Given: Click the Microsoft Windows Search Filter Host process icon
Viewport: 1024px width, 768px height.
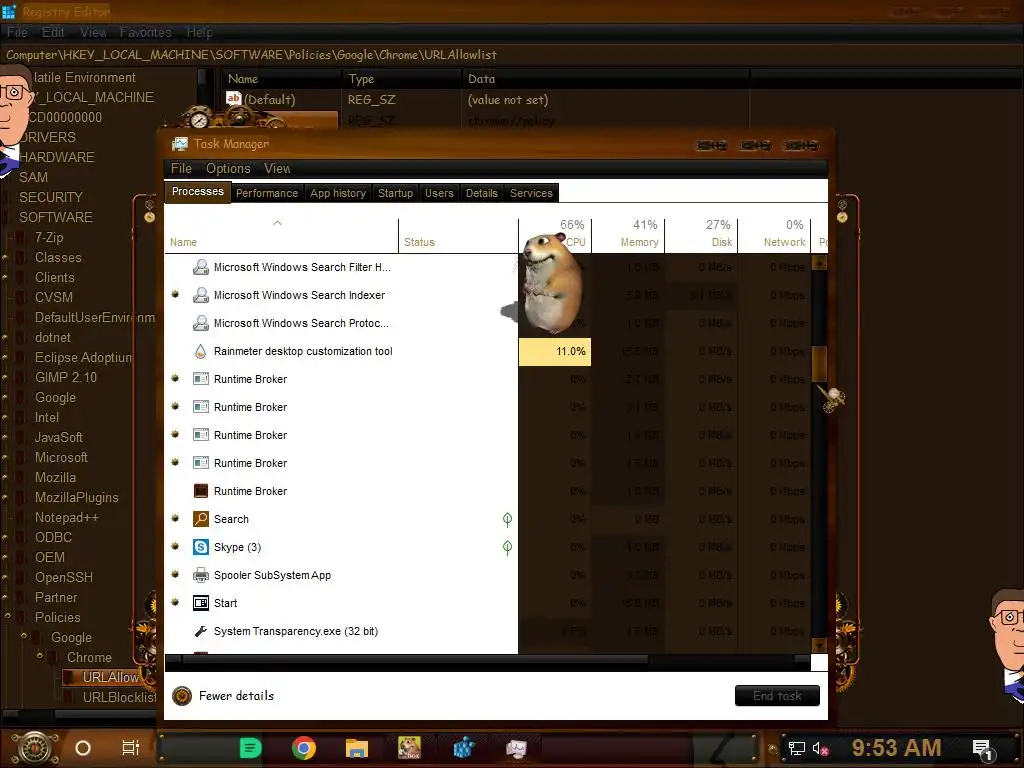Looking at the screenshot, I should [x=200, y=267].
